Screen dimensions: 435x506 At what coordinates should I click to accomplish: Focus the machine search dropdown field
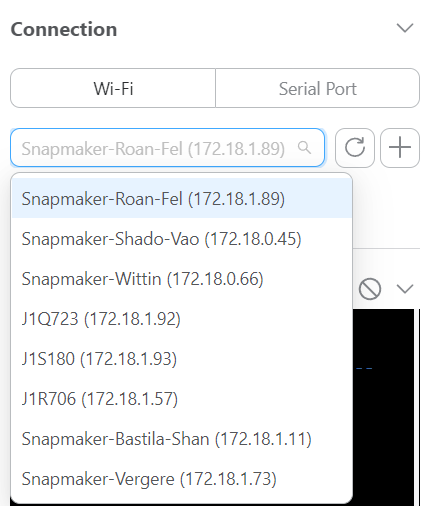(167, 148)
